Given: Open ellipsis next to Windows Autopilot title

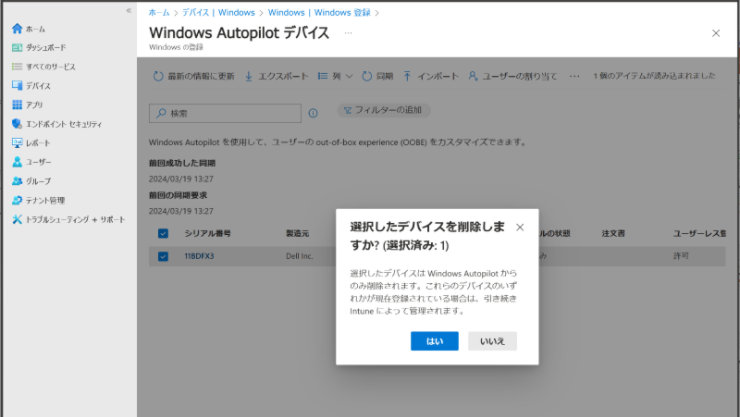Looking at the screenshot, I should pos(348,33).
